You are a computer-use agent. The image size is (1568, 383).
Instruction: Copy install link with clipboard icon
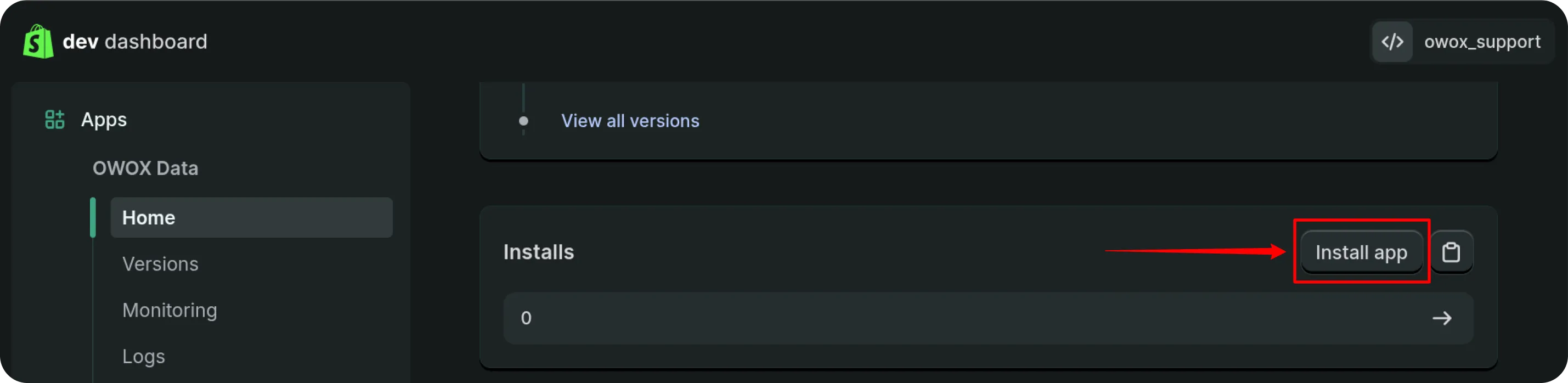pos(1451,252)
